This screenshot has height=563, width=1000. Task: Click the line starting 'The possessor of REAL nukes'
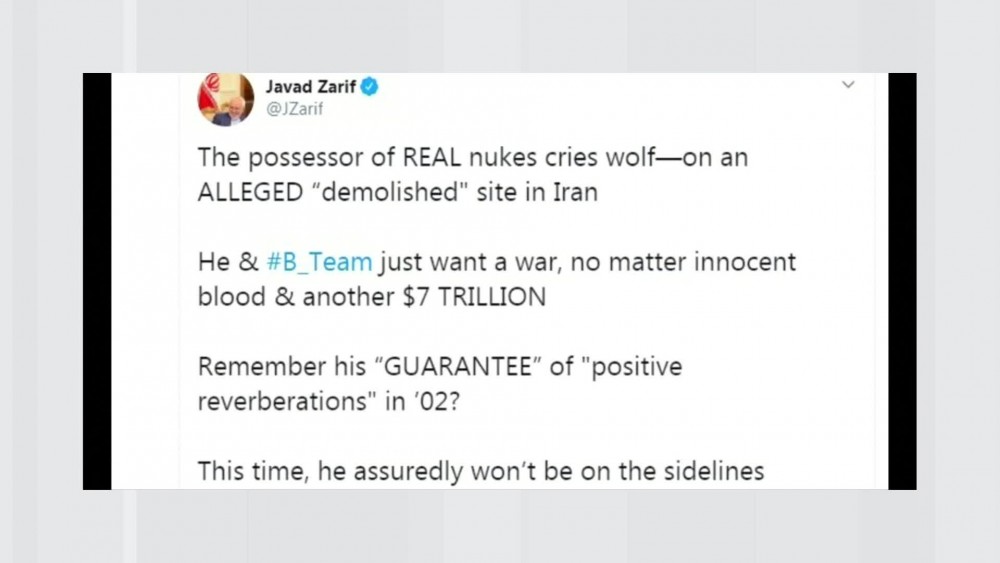[x=472, y=157]
